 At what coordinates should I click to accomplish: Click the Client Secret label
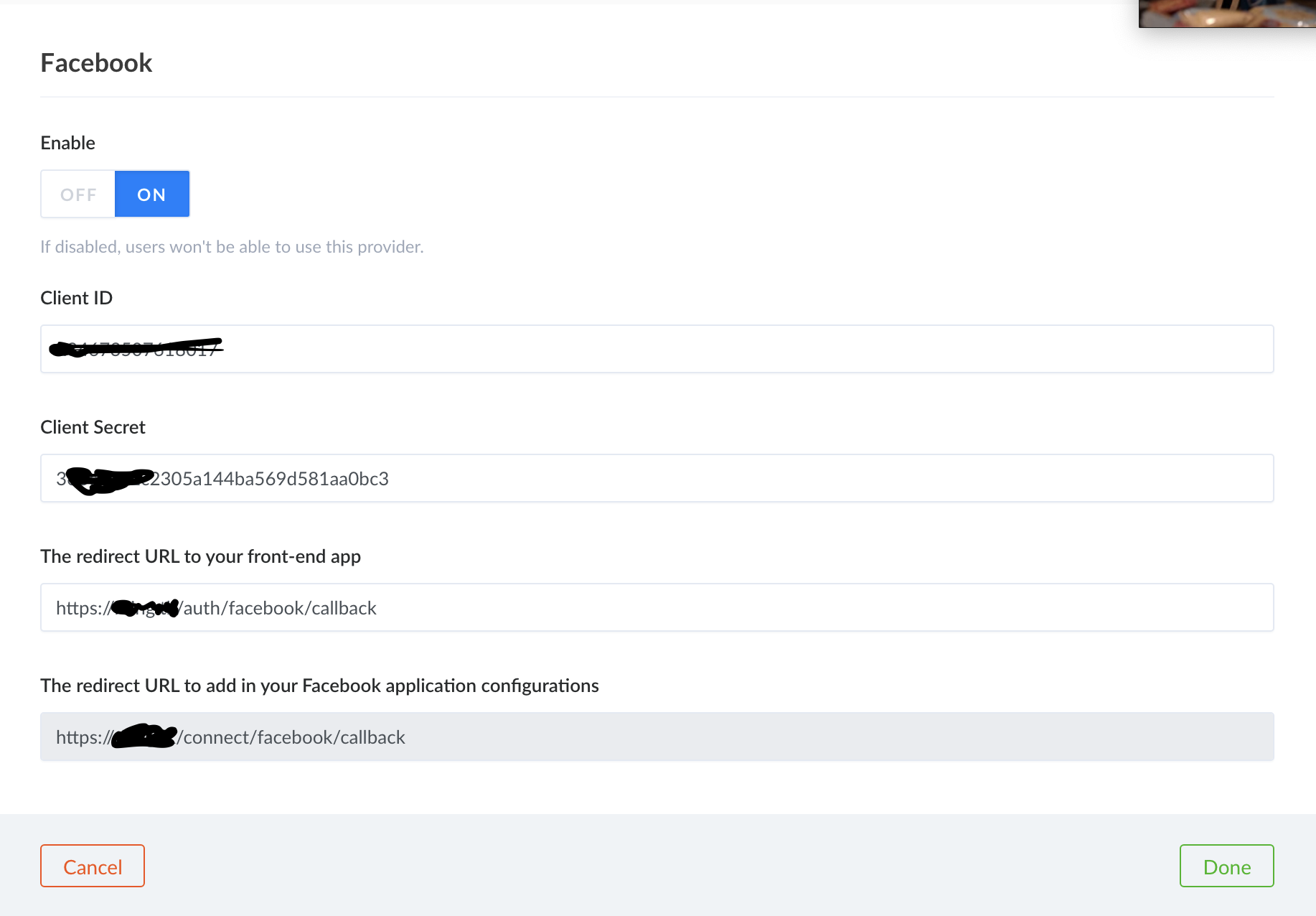tap(93, 426)
